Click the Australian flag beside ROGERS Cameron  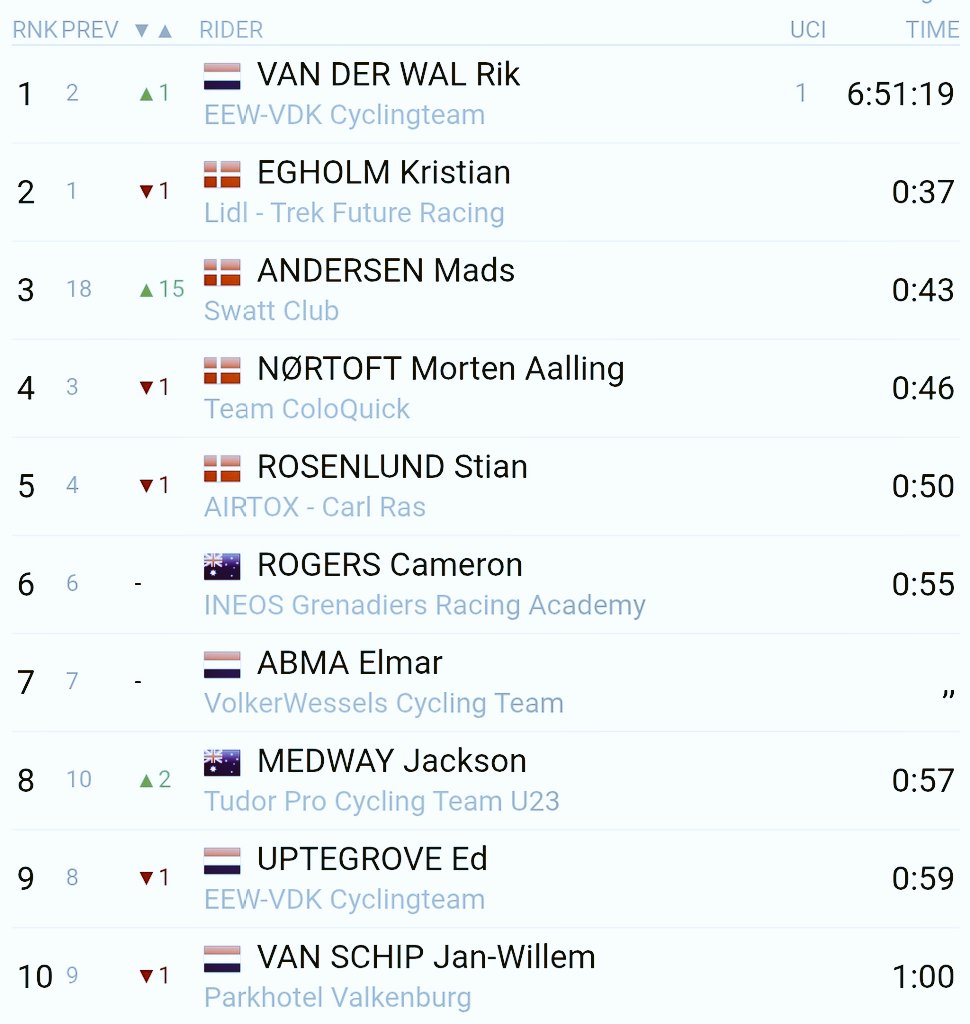(x=222, y=566)
